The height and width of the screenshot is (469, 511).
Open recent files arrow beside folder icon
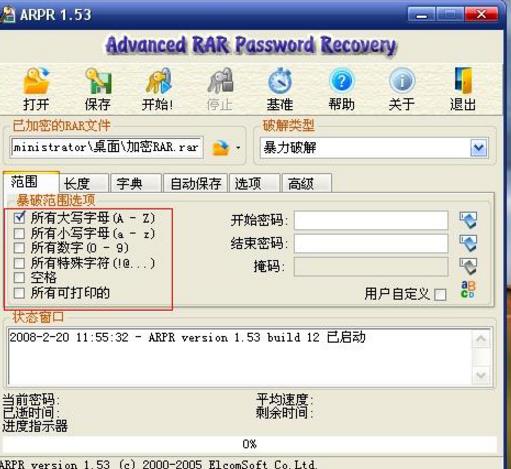[238, 147]
